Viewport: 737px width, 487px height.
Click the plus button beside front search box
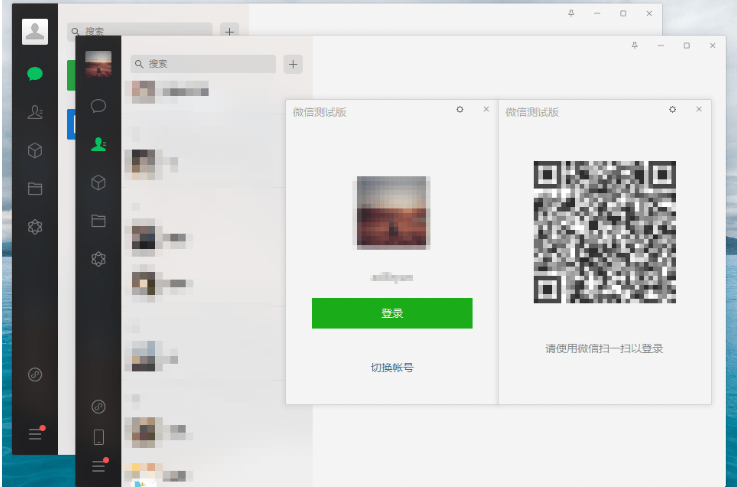click(293, 64)
